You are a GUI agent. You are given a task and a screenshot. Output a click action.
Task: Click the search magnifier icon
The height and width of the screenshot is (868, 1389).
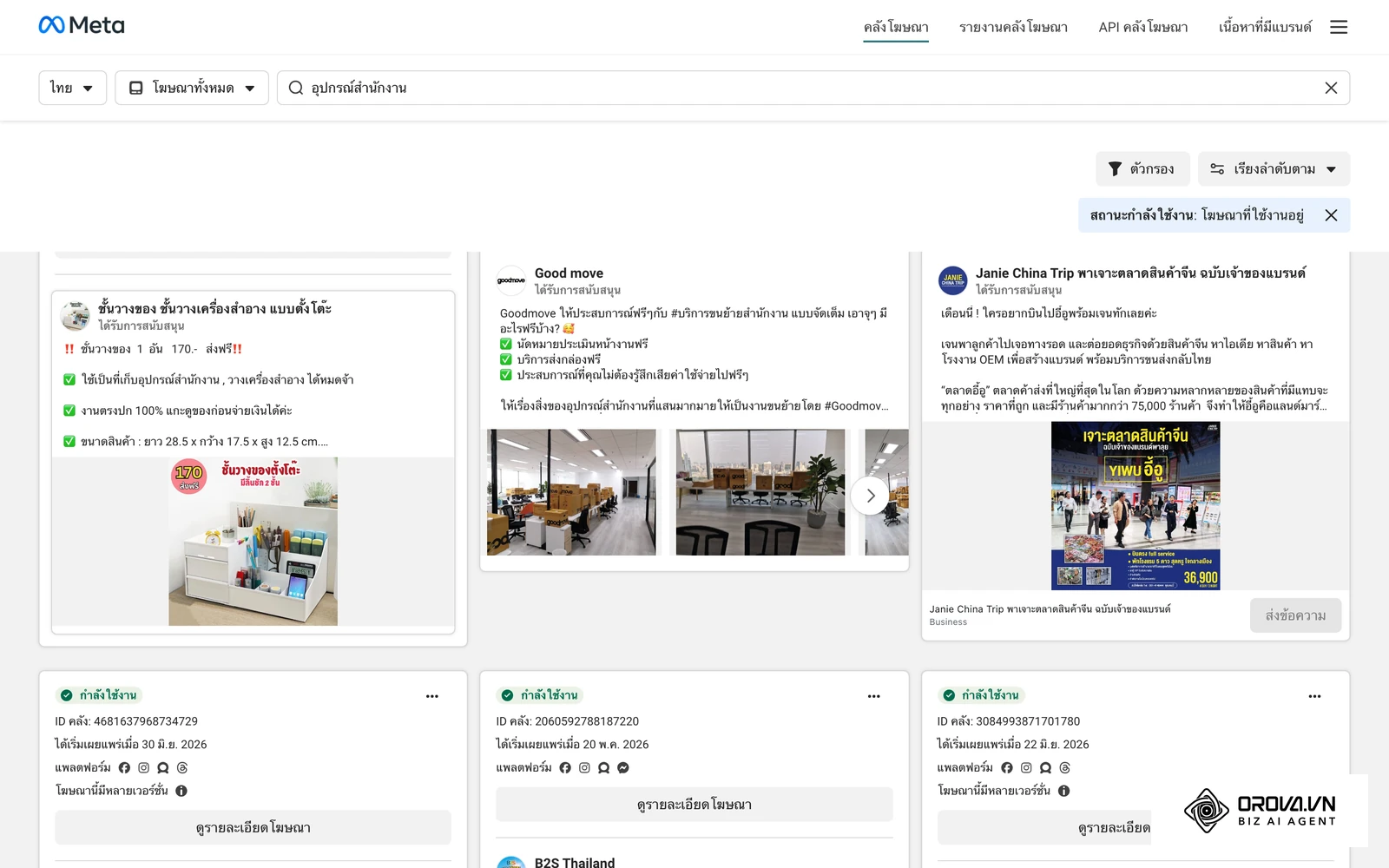coord(296,88)
